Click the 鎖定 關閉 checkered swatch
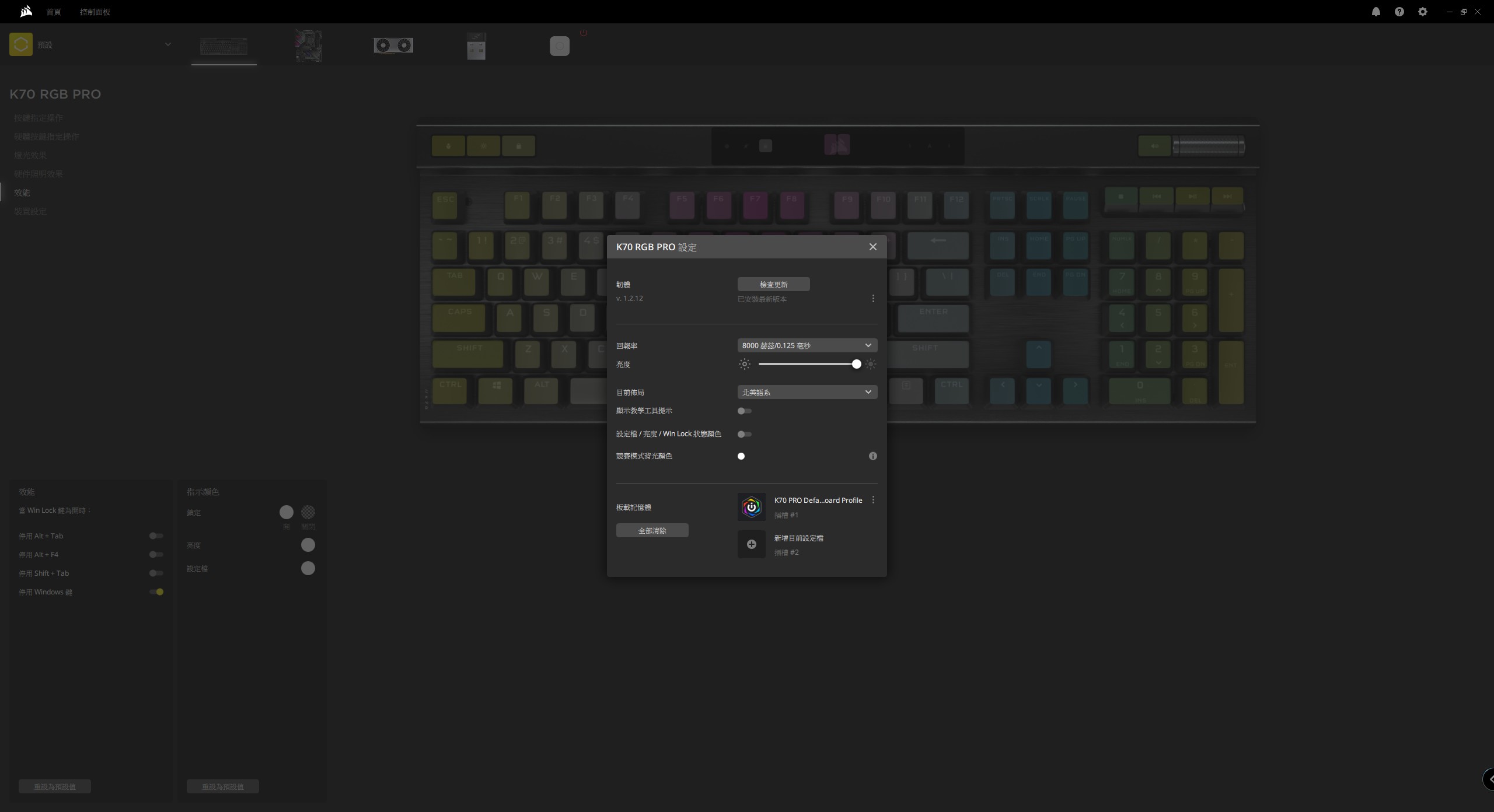The width and height of the screenshot is (1494, 812). (308, 512)
